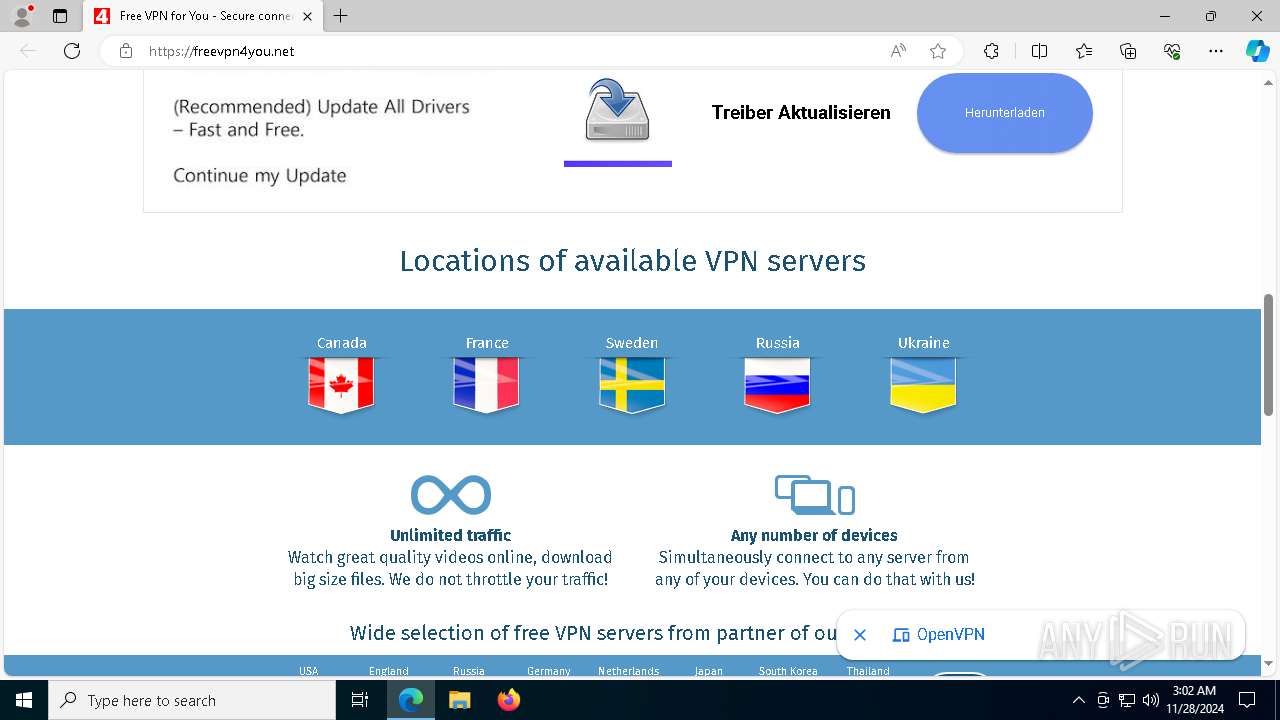Open the notification center icon
This screenshot has width=1280, height=720.
1247,700
